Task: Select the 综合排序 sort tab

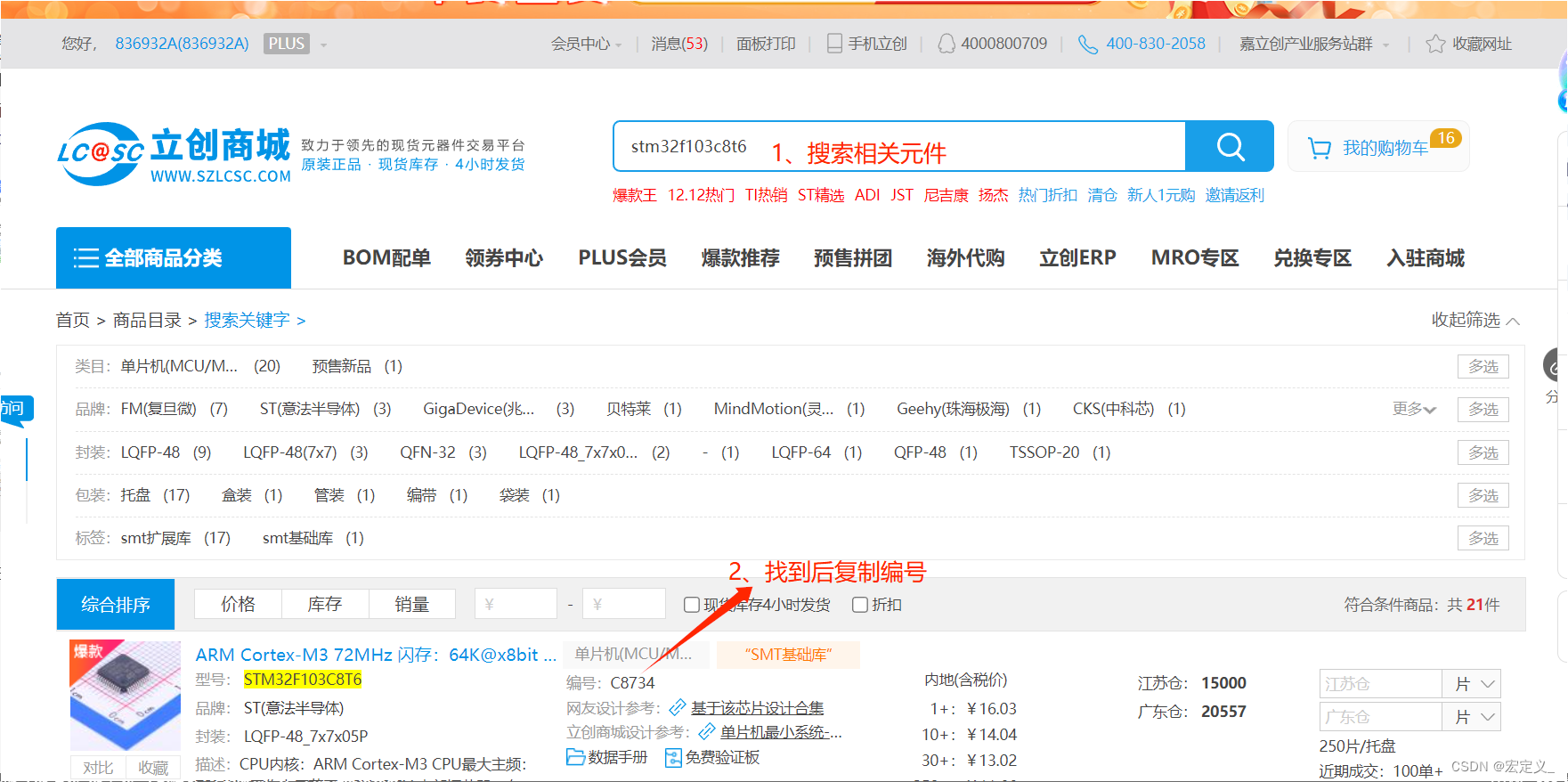Action: [116, 605]
